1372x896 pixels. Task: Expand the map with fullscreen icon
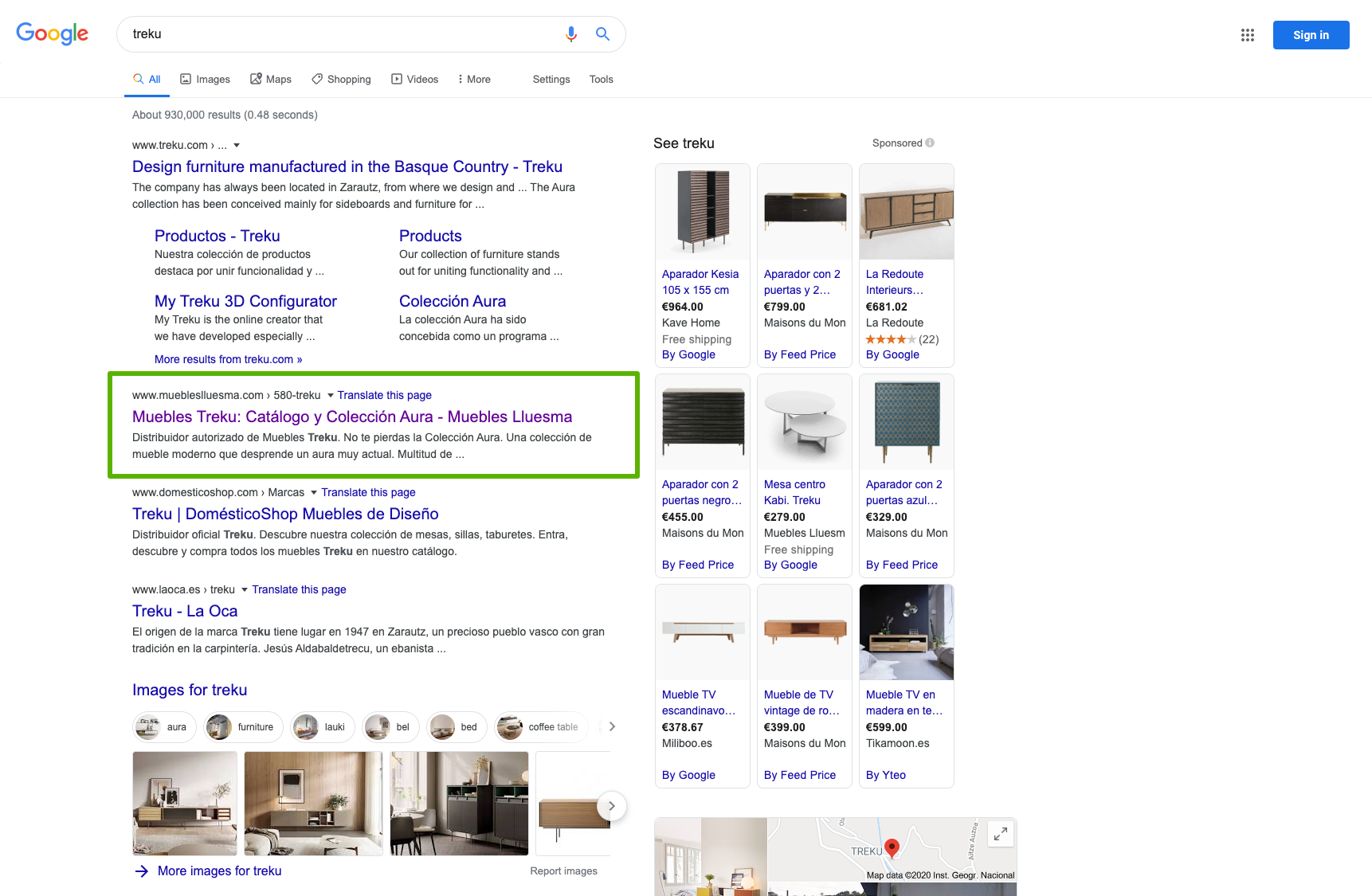click(1001, 834)
